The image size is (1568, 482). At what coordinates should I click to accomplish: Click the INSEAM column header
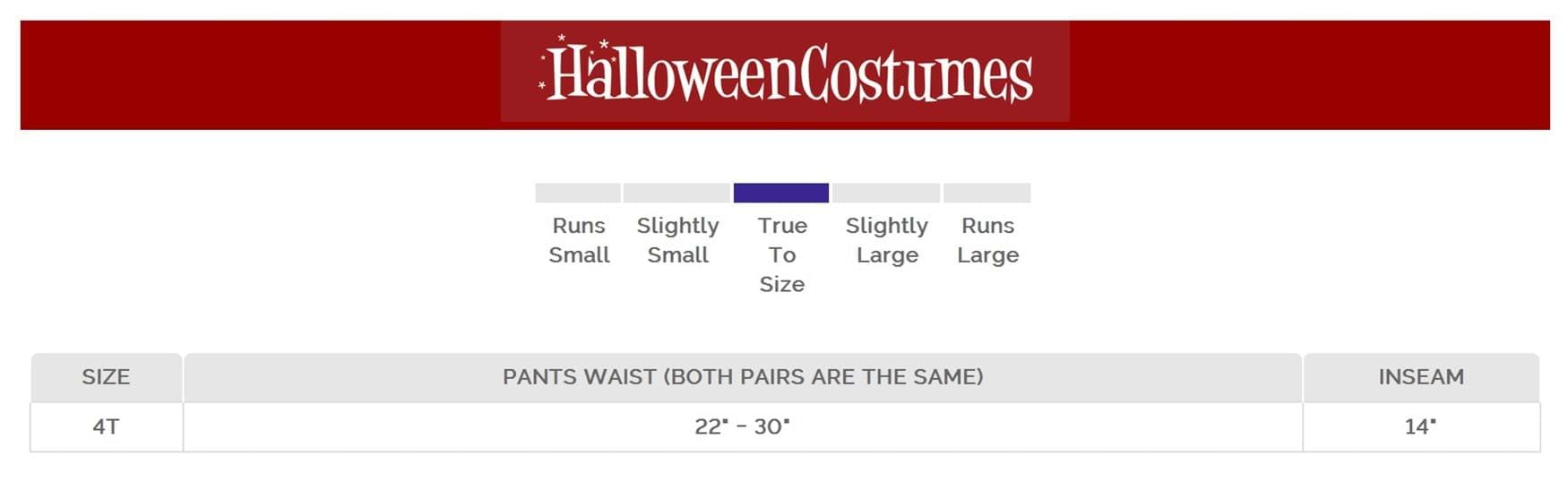point(1421,377)
